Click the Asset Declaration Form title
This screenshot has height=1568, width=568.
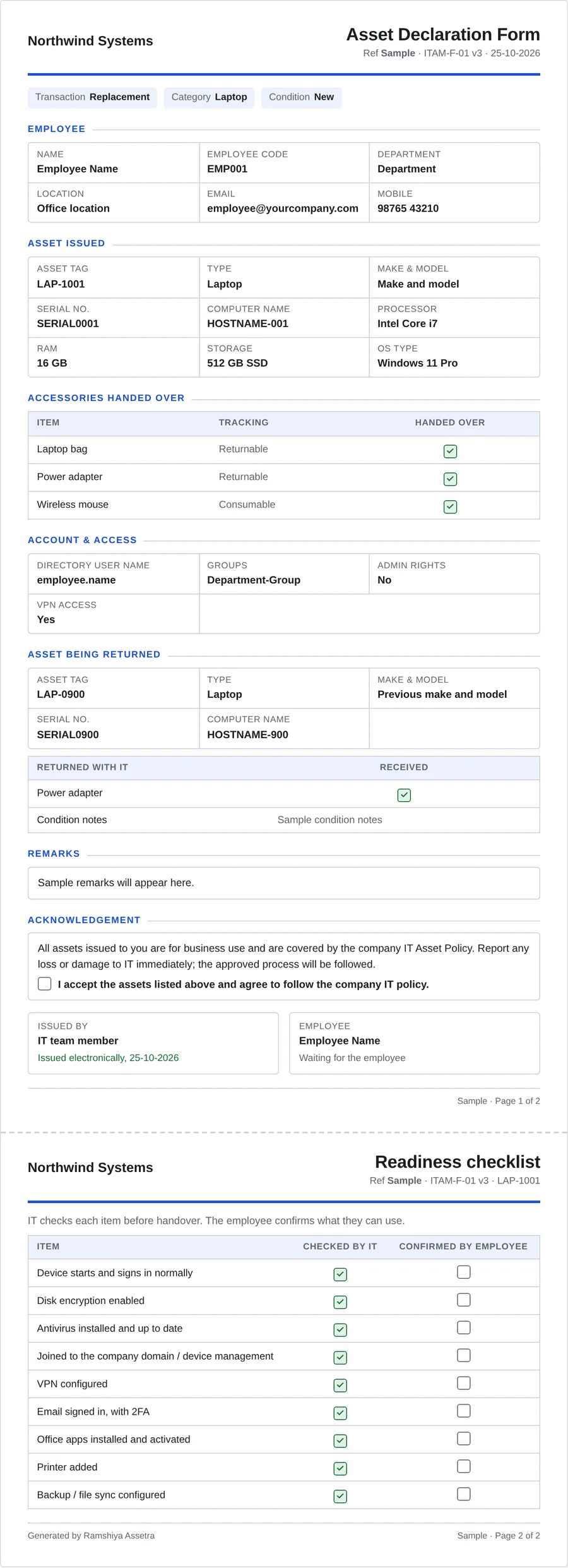[x=443, y=35]
